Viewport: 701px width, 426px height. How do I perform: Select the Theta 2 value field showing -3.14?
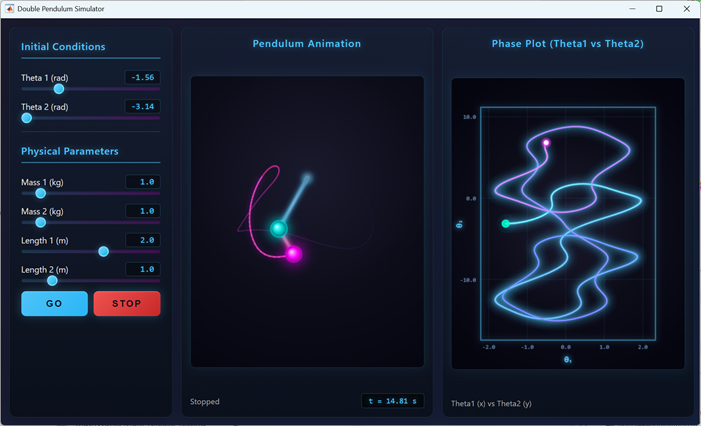click(x=143, y=107)
